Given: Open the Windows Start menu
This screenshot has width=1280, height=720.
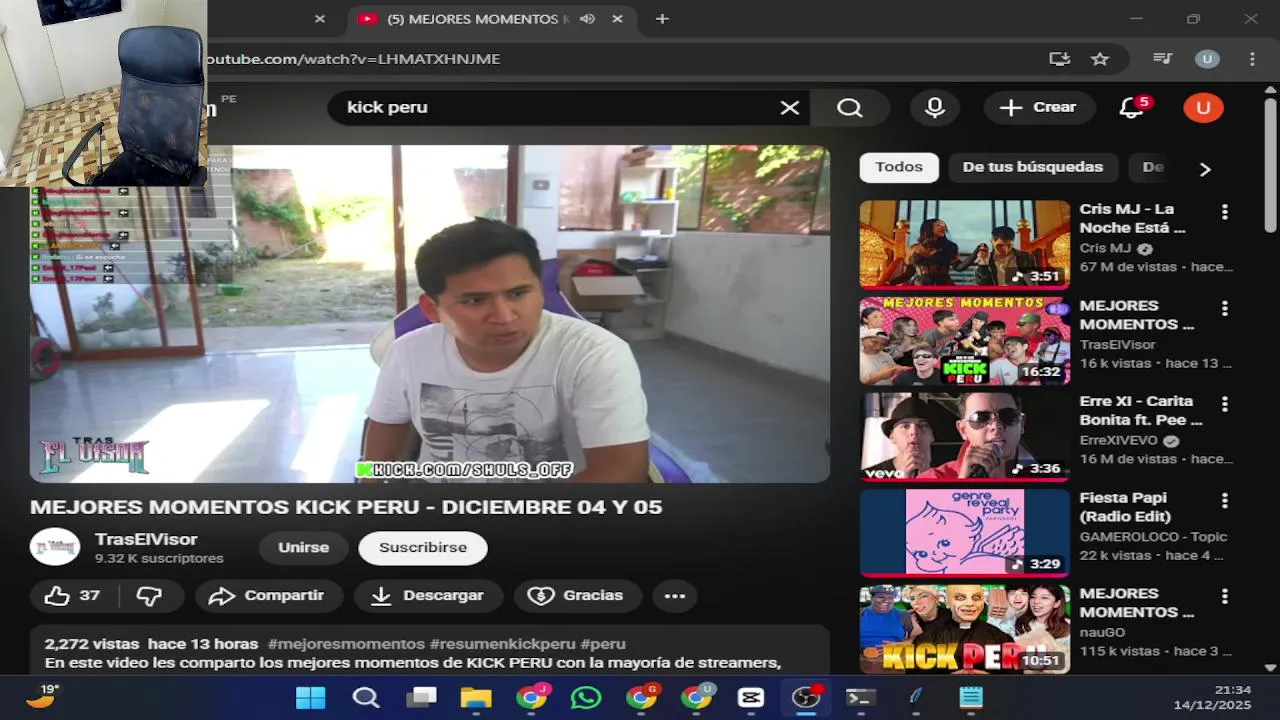Looking at the screenshot, I should tap(310, 697).
